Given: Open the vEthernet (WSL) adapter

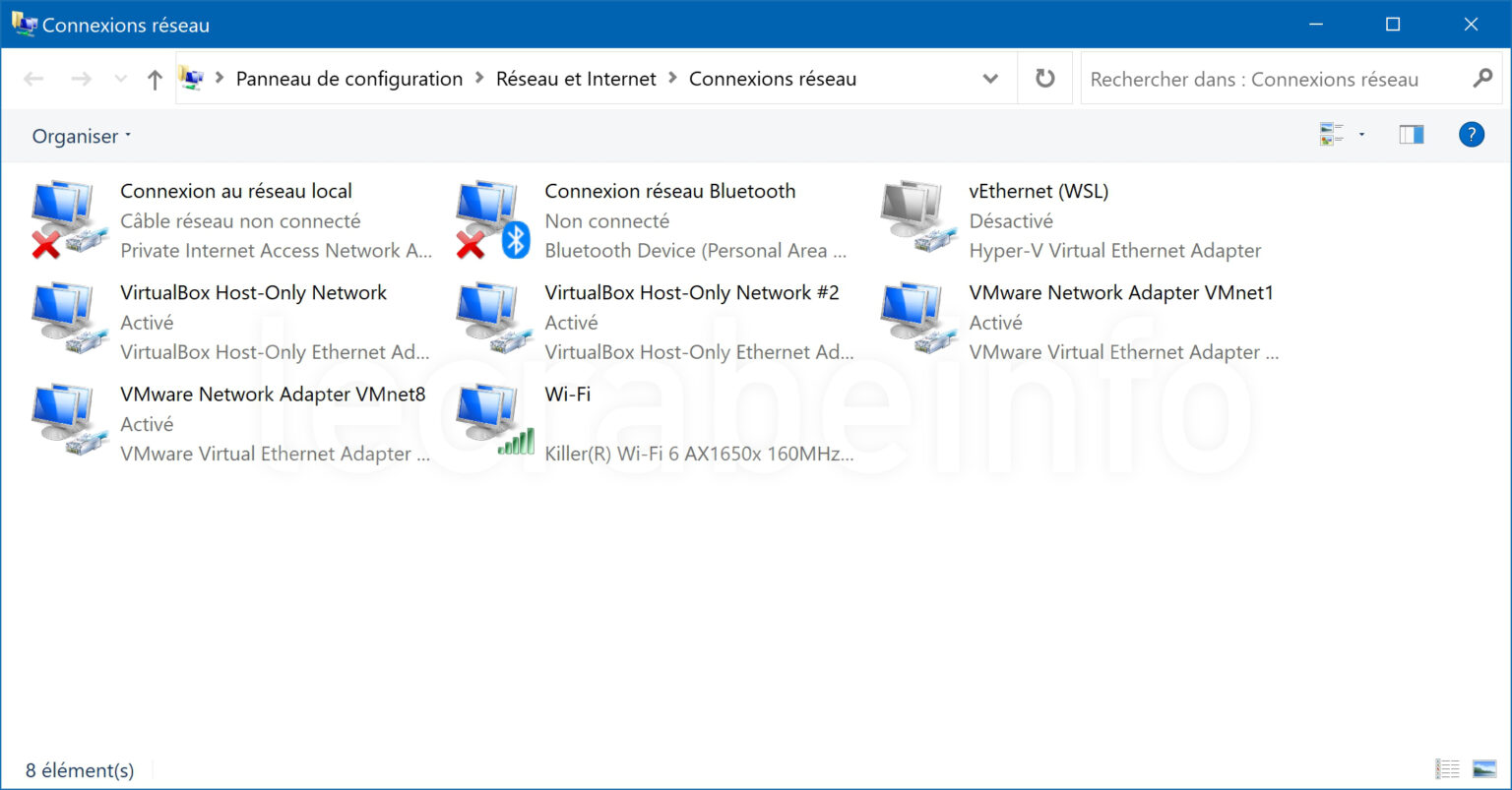Looking at the screenshot, I should 1039,191.
